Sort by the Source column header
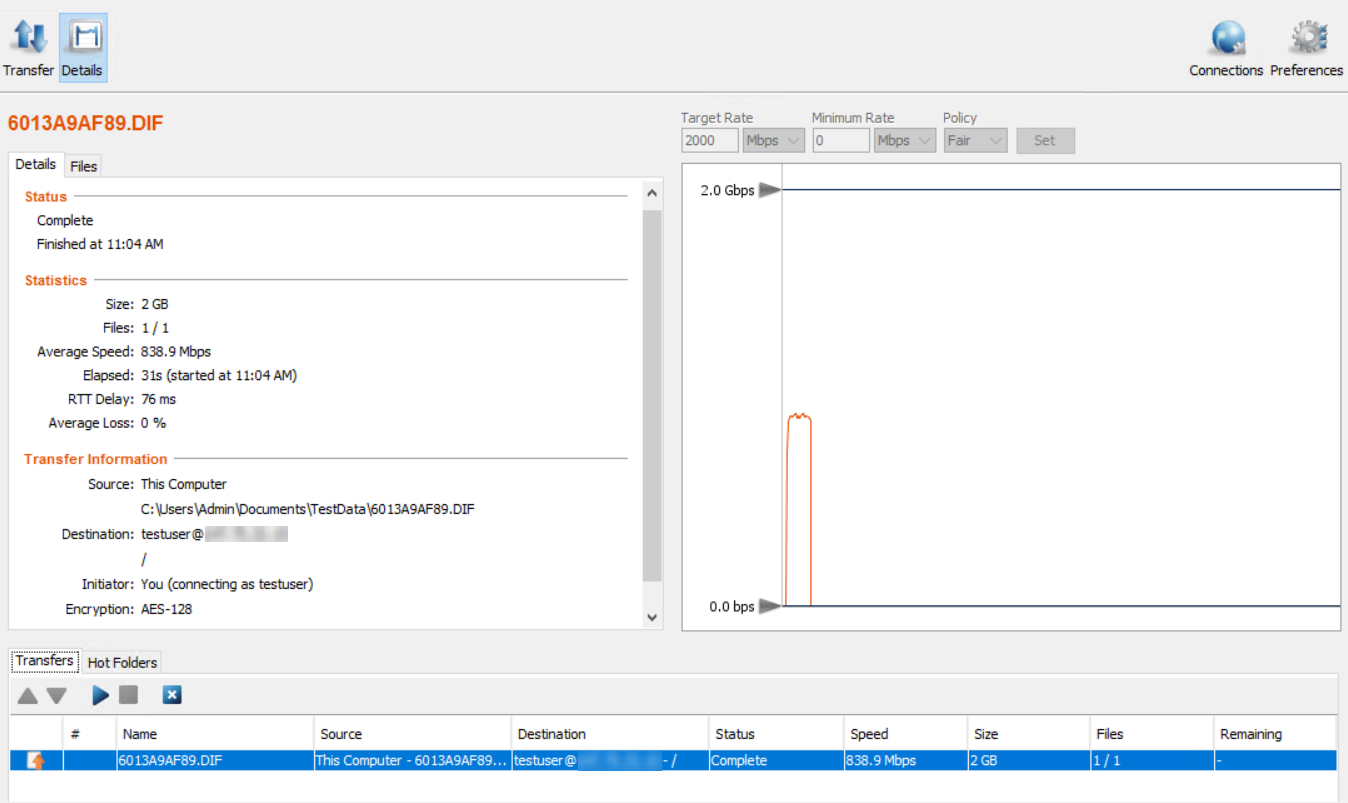The height and width of the screenshot is (803, 1348). click(412, 734)
